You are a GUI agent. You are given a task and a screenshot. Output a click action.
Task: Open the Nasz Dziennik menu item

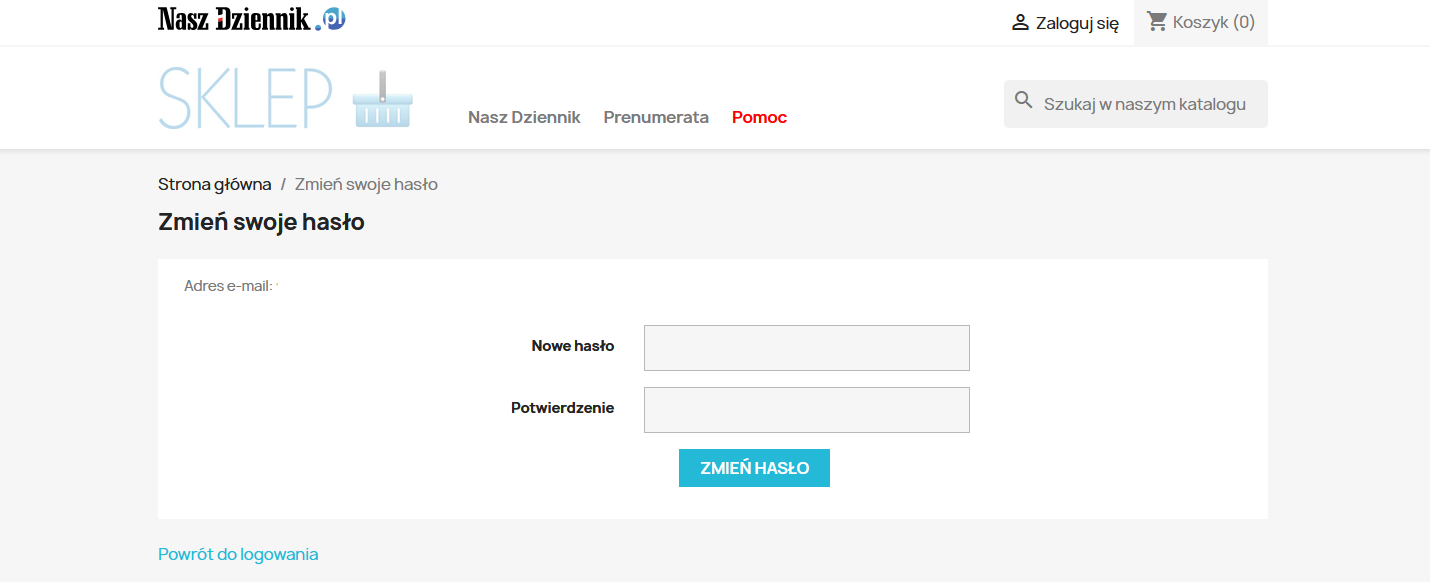(x=524, y=117)
